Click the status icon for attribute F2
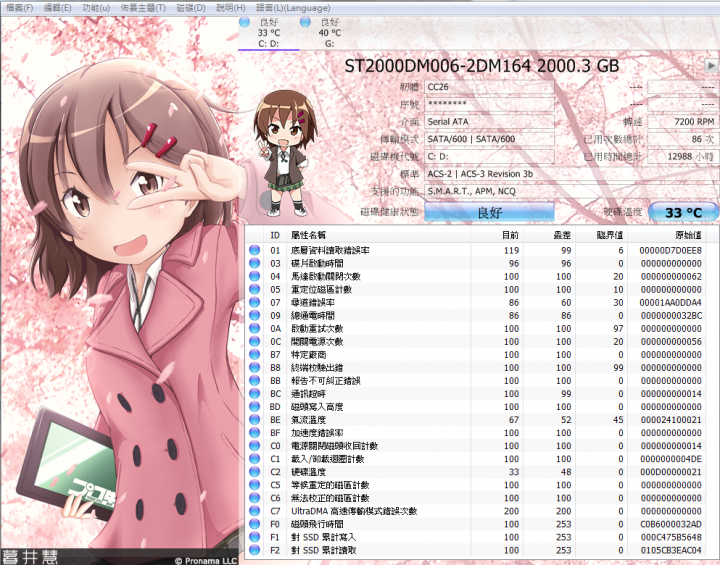The image size is (720, 565). point(254,550)
